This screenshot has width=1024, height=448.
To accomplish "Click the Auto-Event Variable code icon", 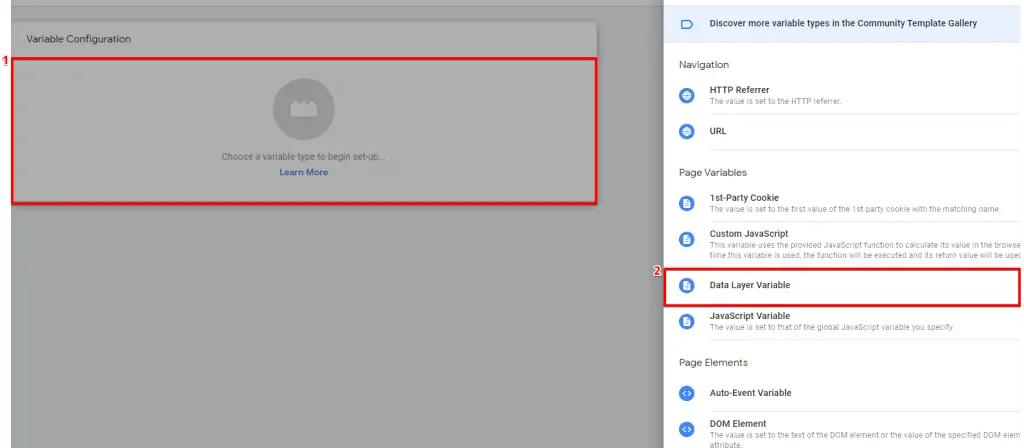I will point(686,393).
